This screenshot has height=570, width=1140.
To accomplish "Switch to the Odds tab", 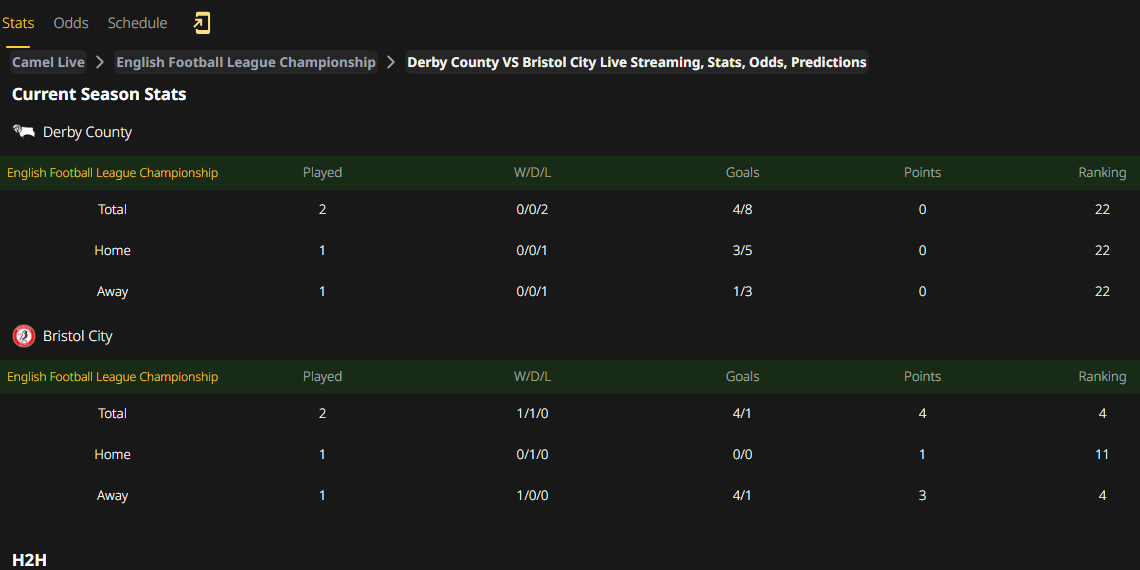I will coord(71,23).
